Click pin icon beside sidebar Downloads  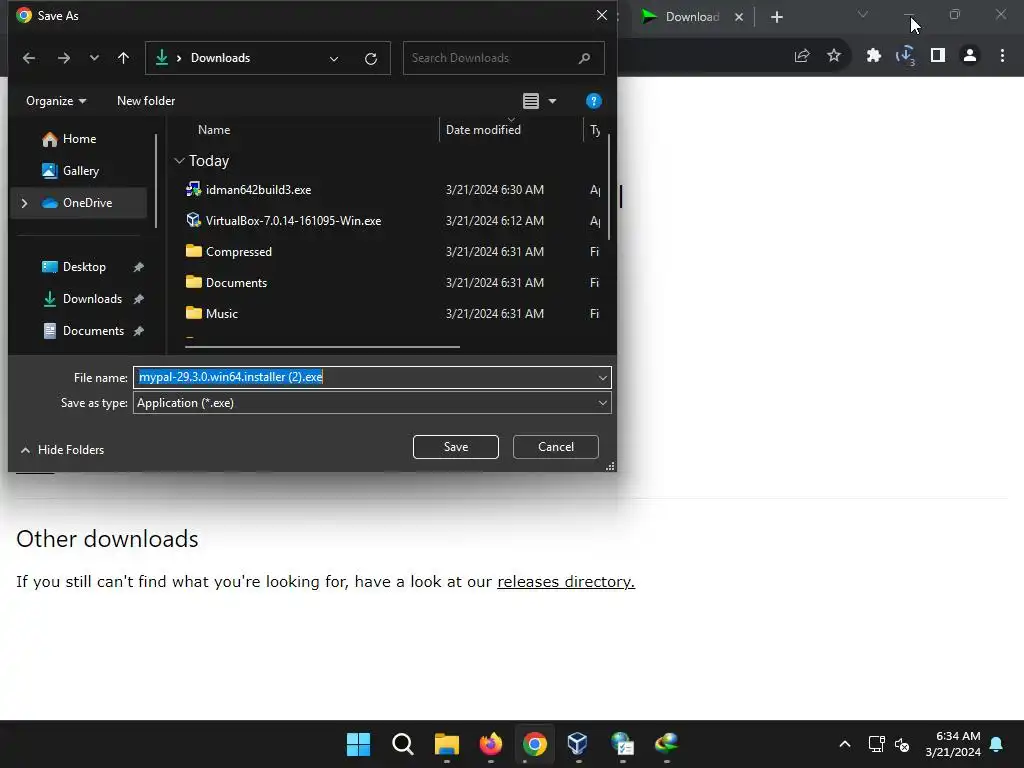click(138, 299)
